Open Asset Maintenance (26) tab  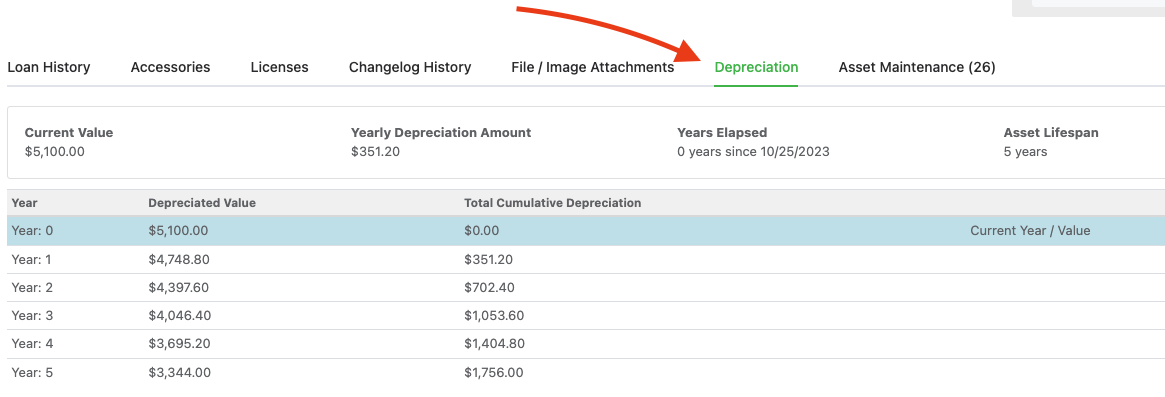coord(917,67)
